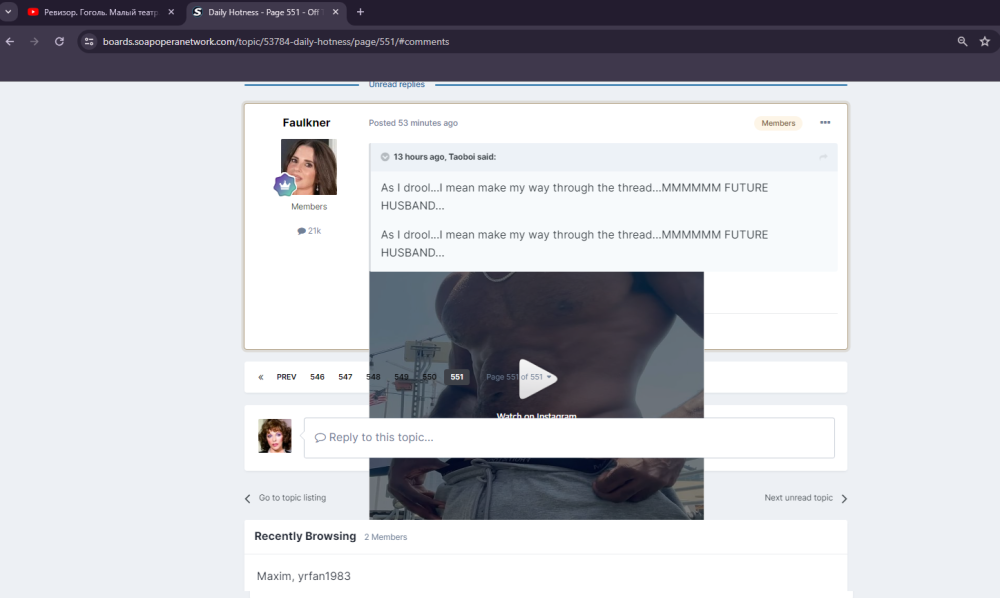Jump to first page double arrow
The image size is (1000, 598).
pos(261,377)
